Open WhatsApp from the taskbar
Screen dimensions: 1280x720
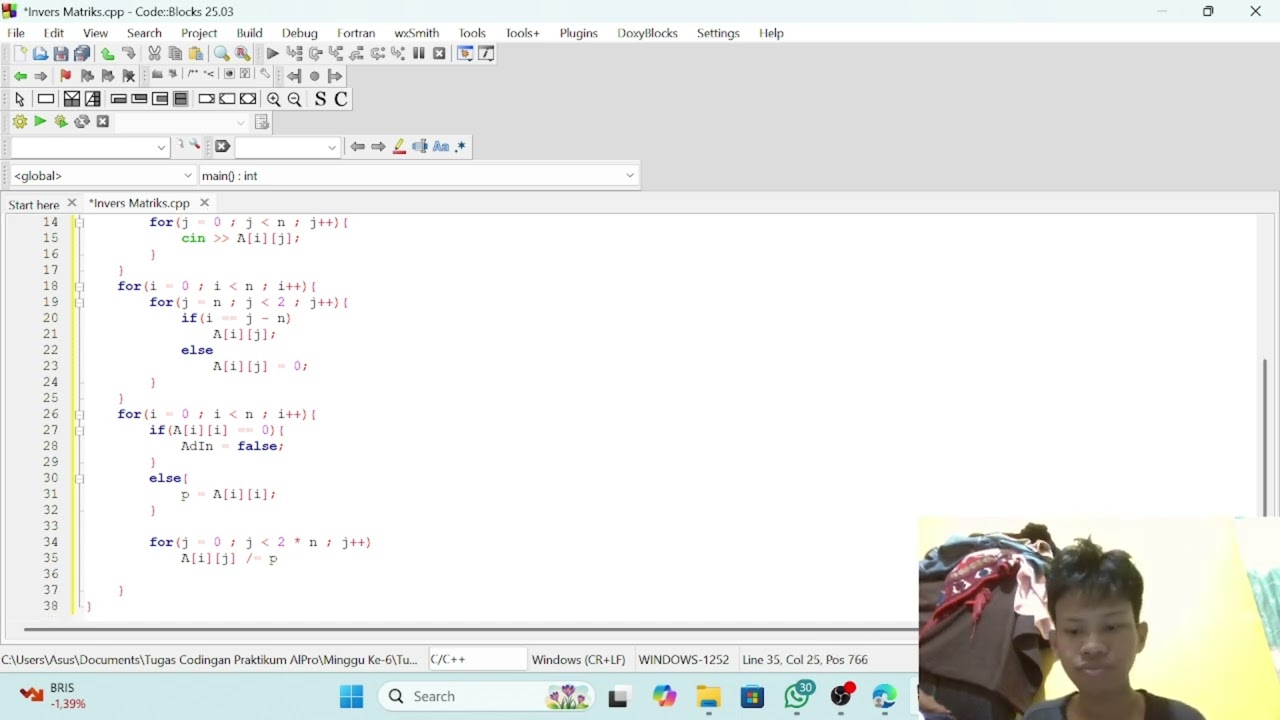pos(798,696)
